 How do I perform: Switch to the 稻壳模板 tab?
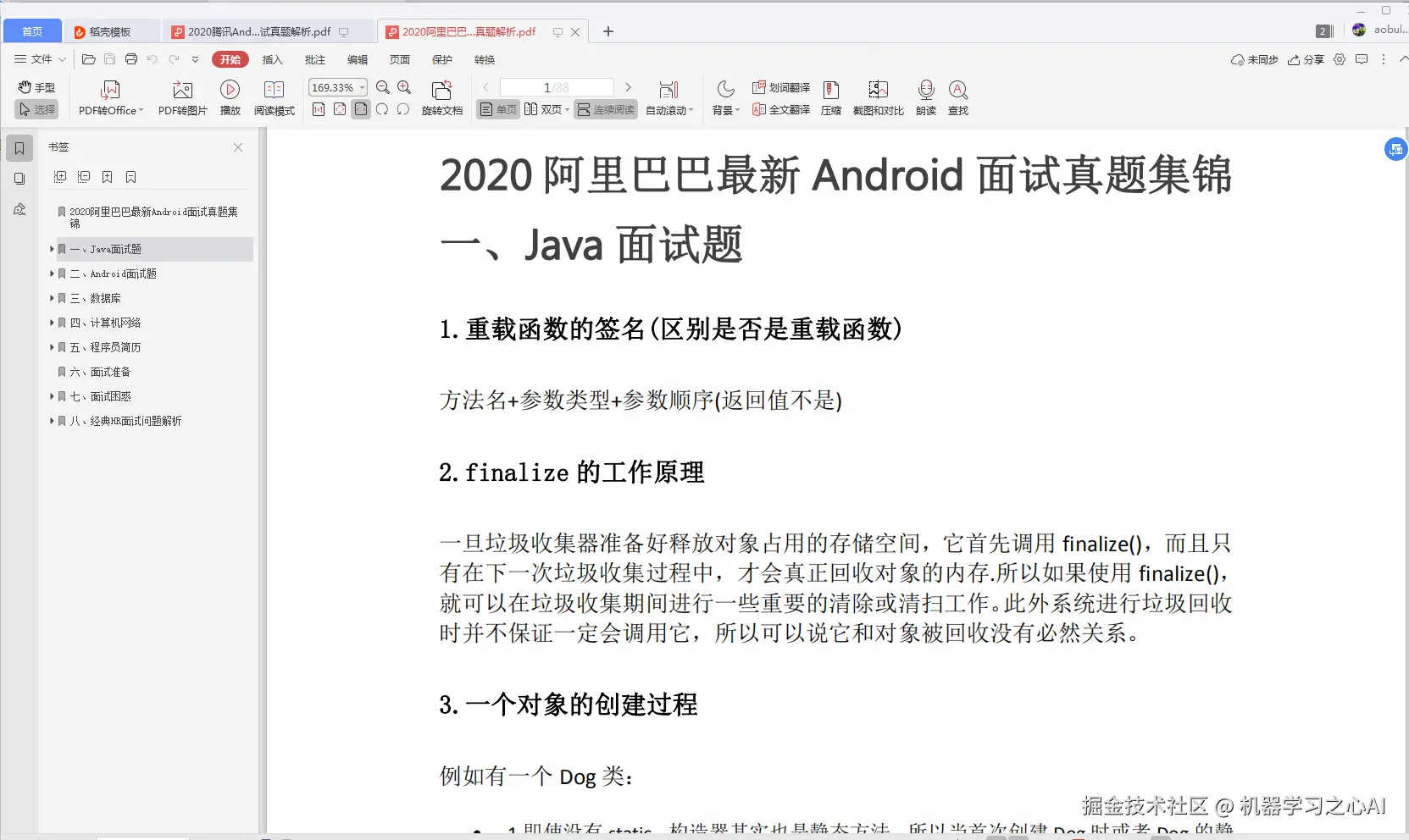pos(111,31)
